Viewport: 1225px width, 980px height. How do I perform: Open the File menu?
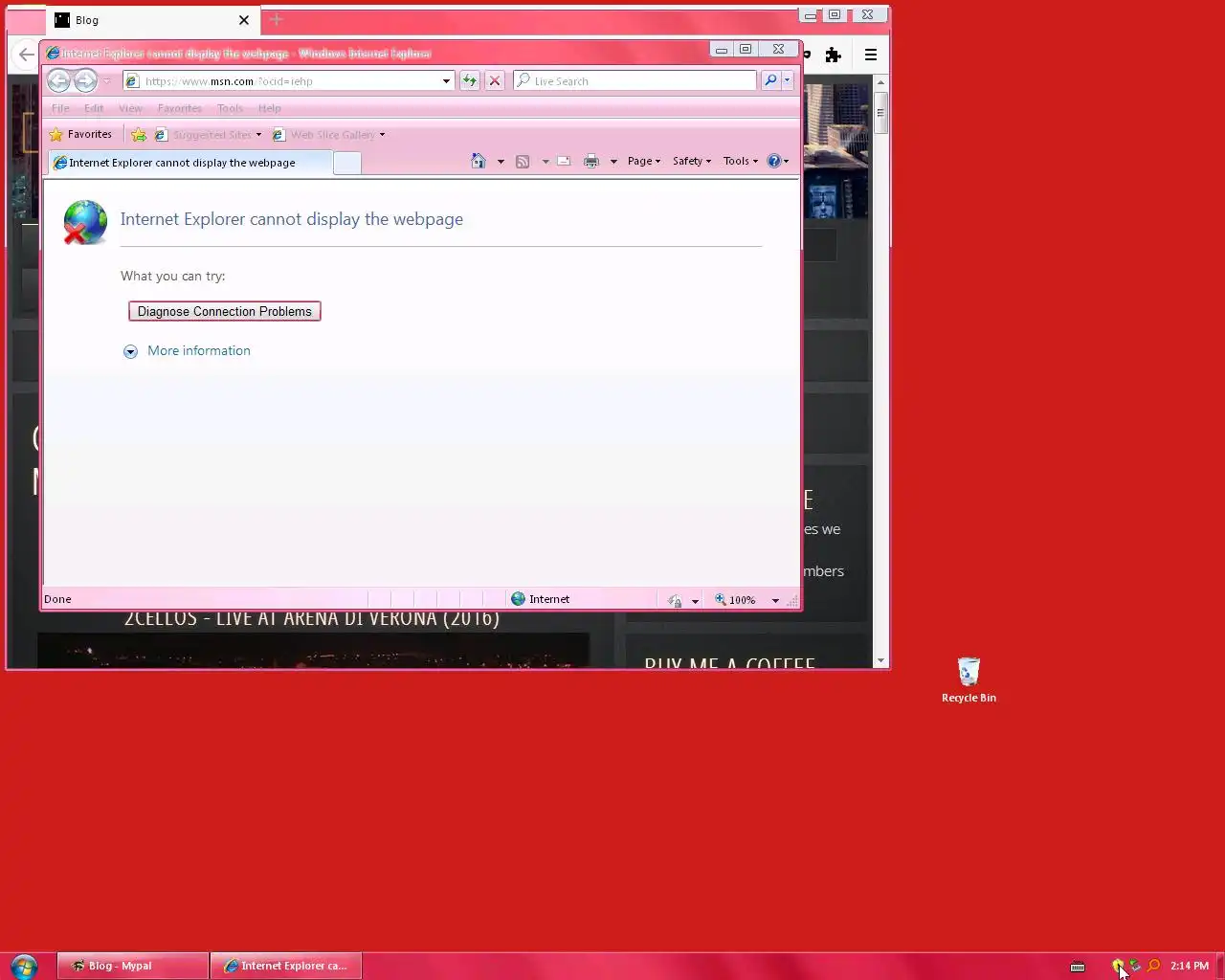click(x=60, y=108)
